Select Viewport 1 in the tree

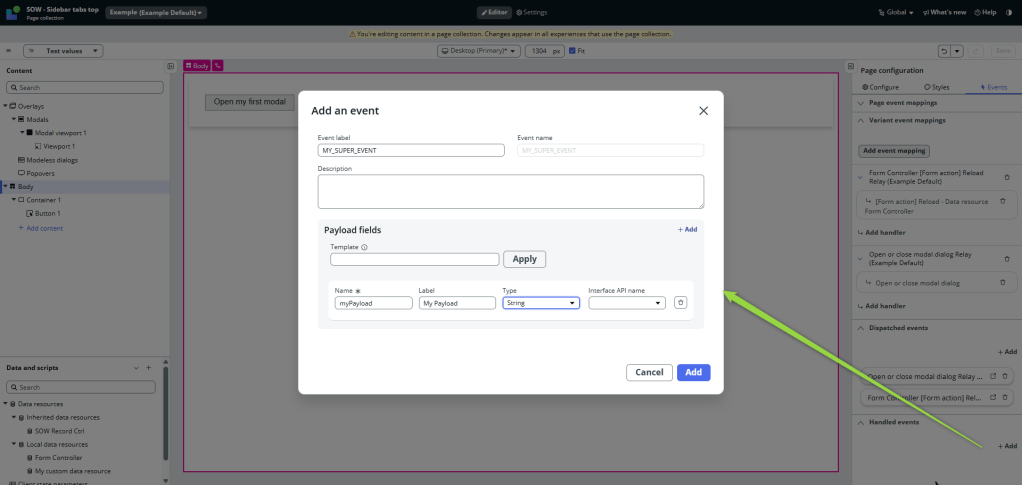(59, 146)
